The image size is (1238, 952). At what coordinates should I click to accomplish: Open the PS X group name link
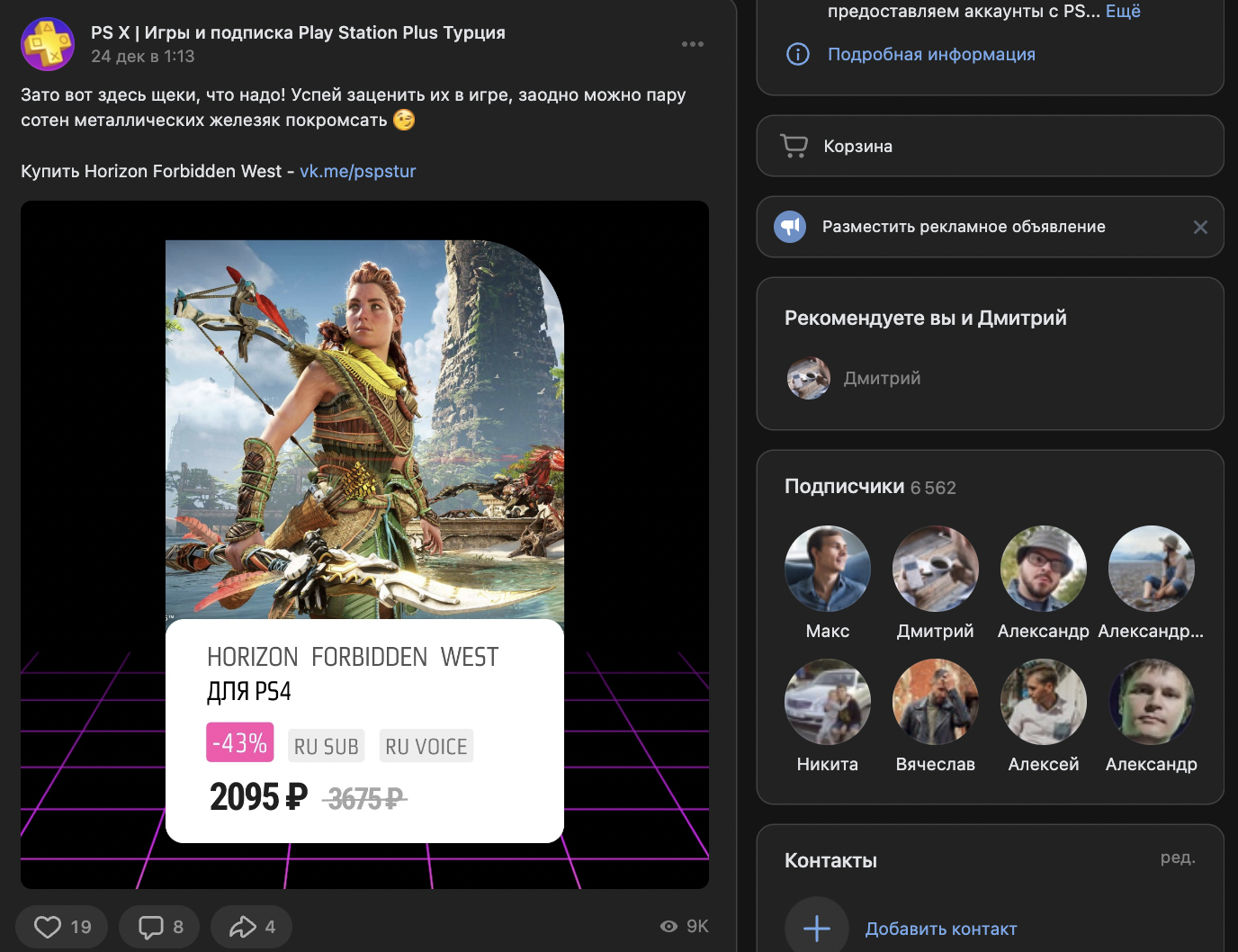(298, 32)
